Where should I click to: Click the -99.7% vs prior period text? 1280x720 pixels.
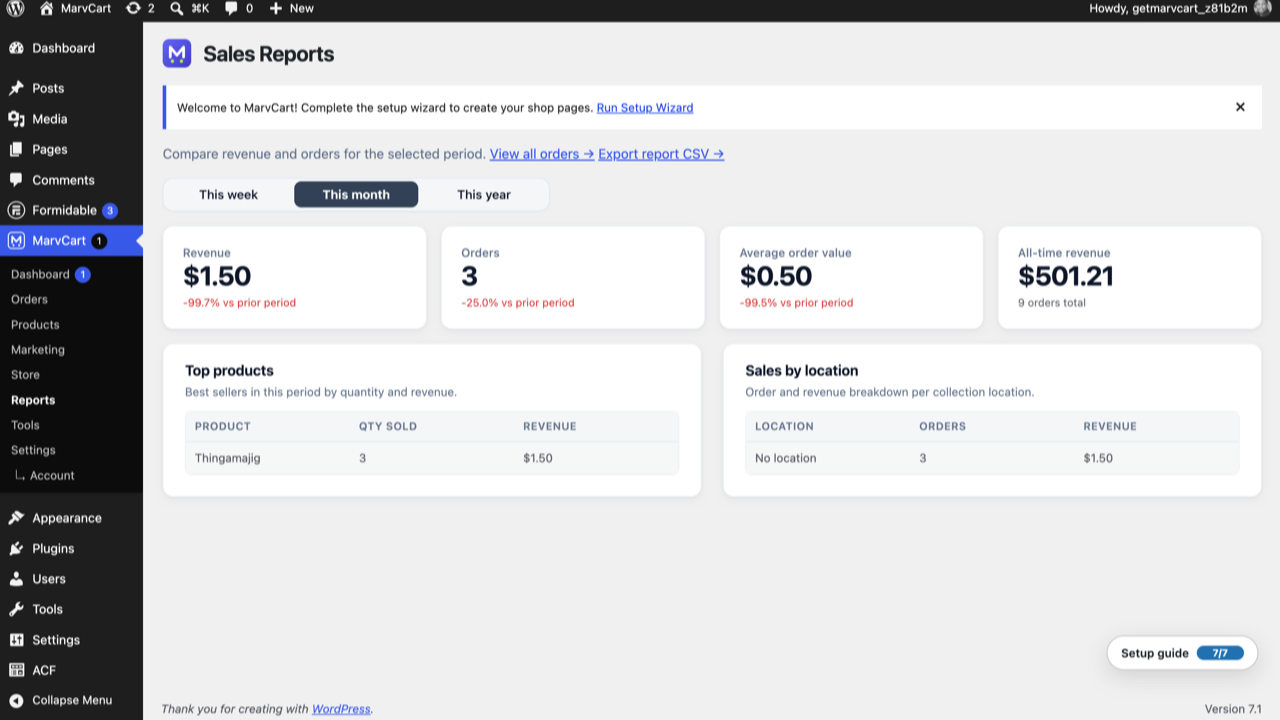[239, 303]
